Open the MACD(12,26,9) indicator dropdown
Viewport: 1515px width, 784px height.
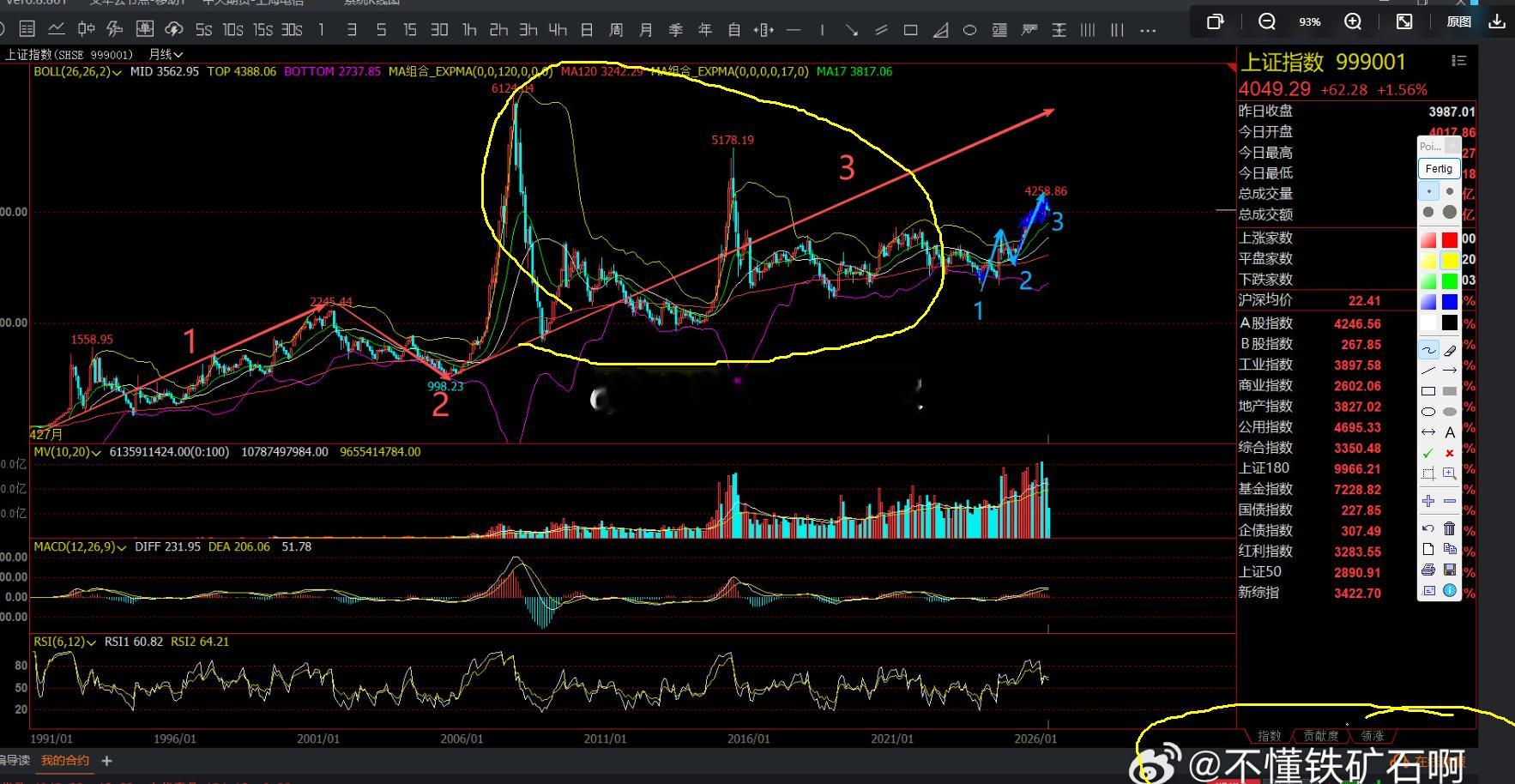pos(80,546)
